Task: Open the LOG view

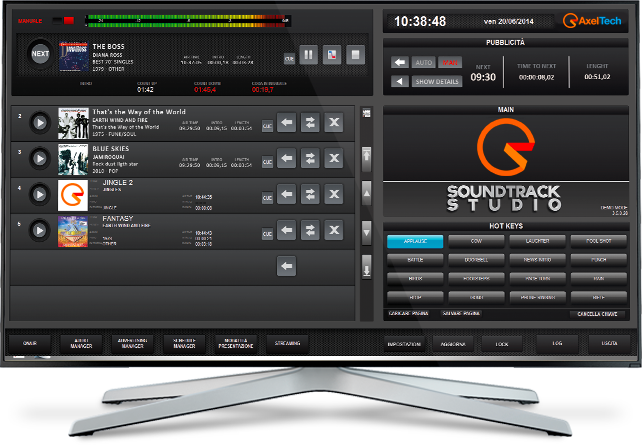Action: tap(557, 343)
